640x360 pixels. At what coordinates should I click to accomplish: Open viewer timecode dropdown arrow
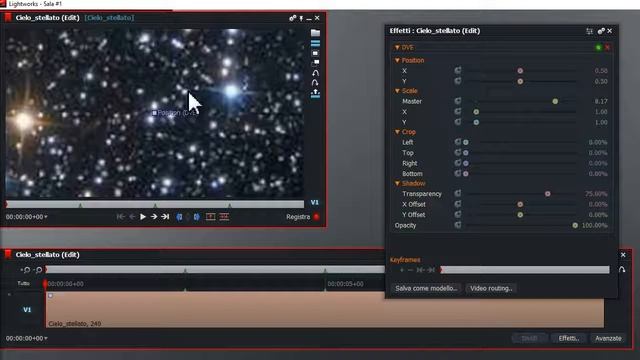[46, 217]
